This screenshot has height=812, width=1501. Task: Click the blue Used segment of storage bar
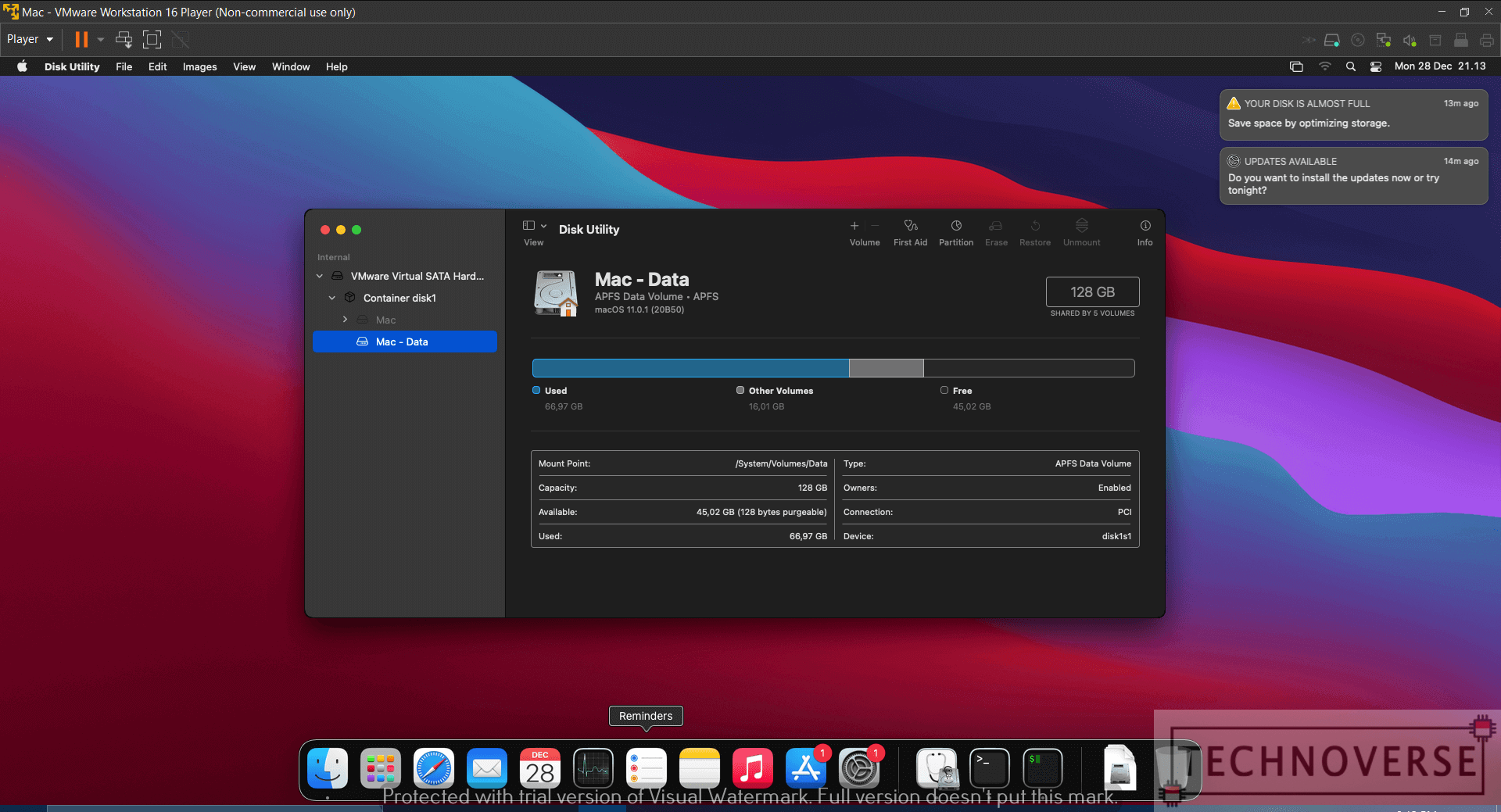tap(690, 368)
